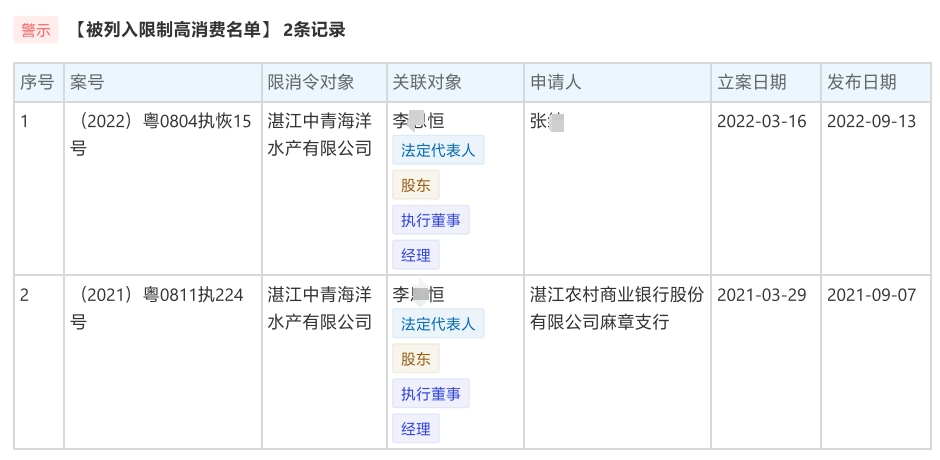The height and width of the screenshot is (460, 940).
Task: Click the 执行董事 tag in row 2
Action: click(x=431, y=394)
